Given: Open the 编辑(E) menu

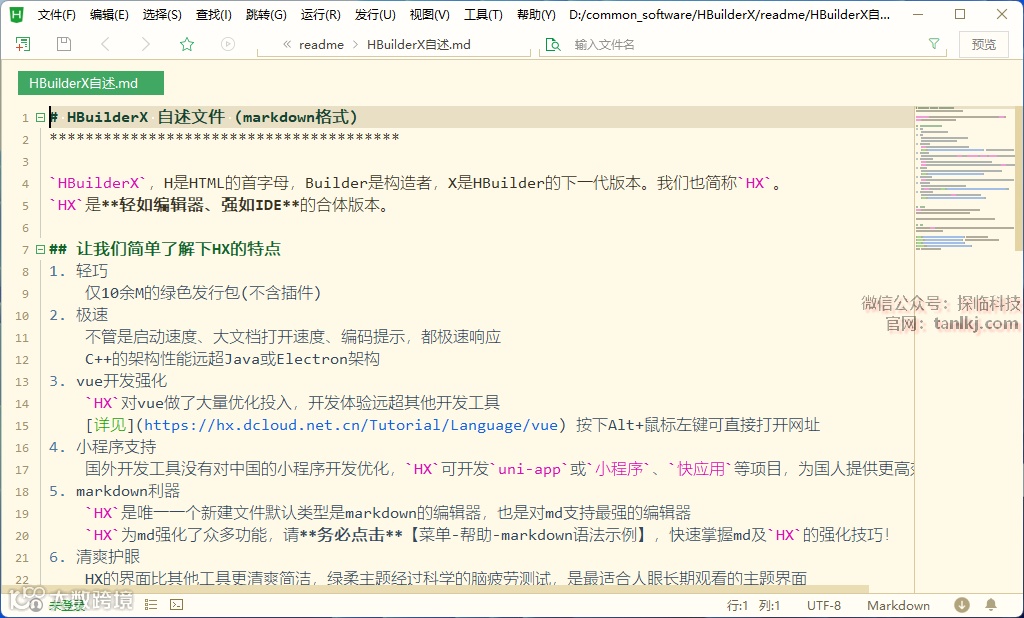Looking at the screenshot, I should 109,14.
